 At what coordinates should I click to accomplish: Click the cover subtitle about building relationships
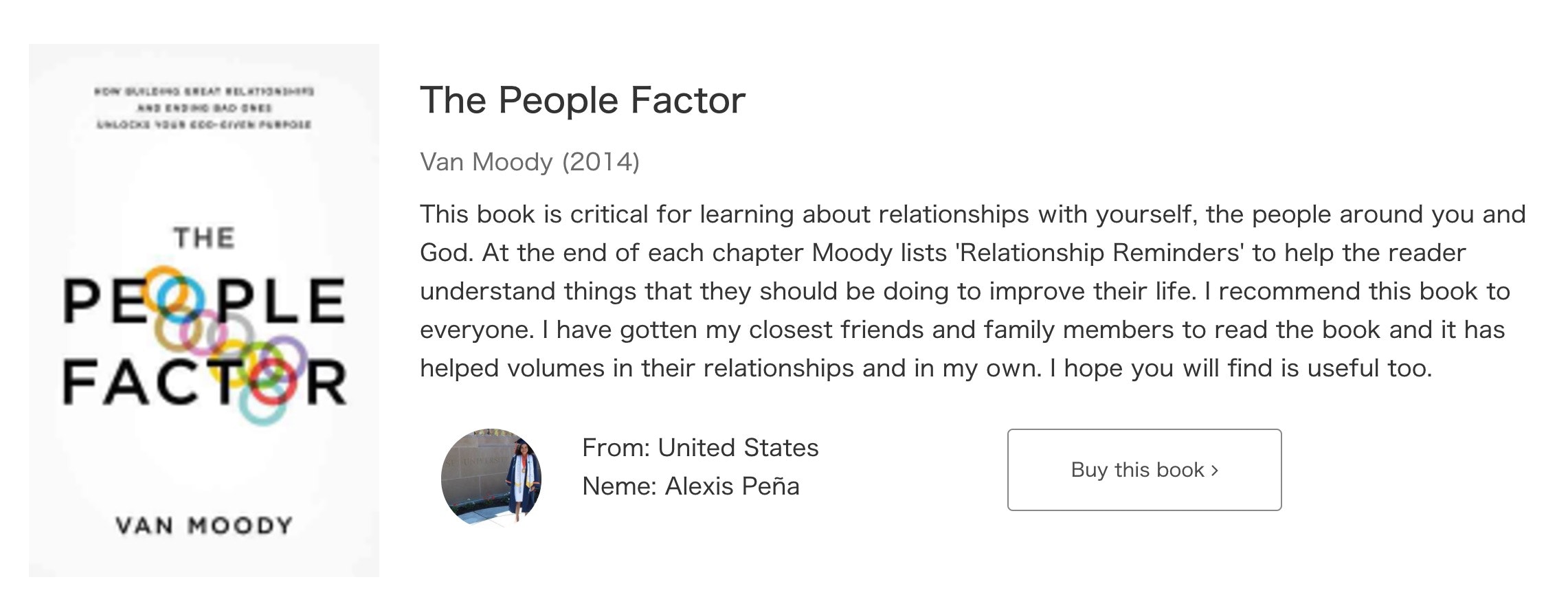click(204, 108)
